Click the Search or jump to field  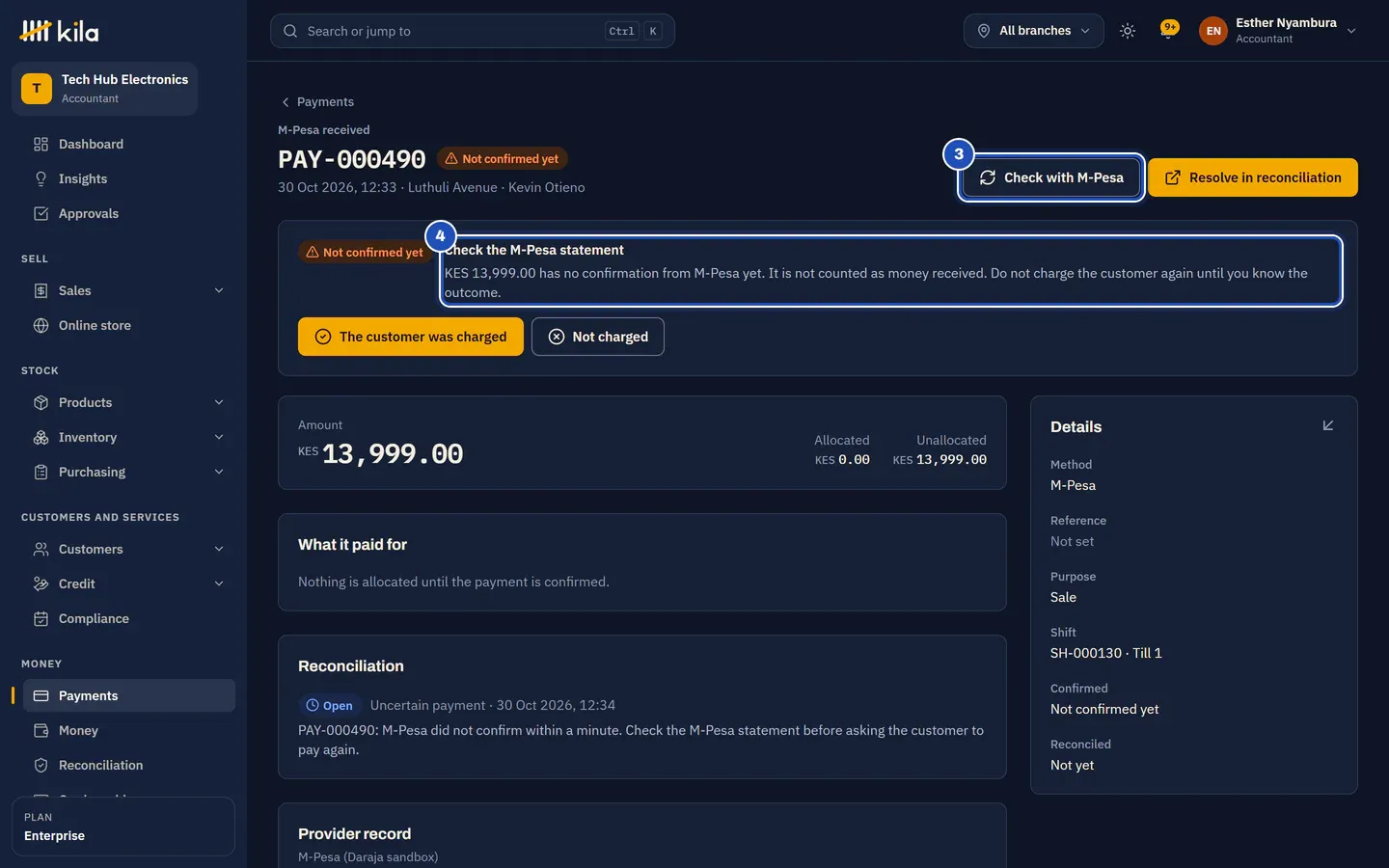pos(473,31)
